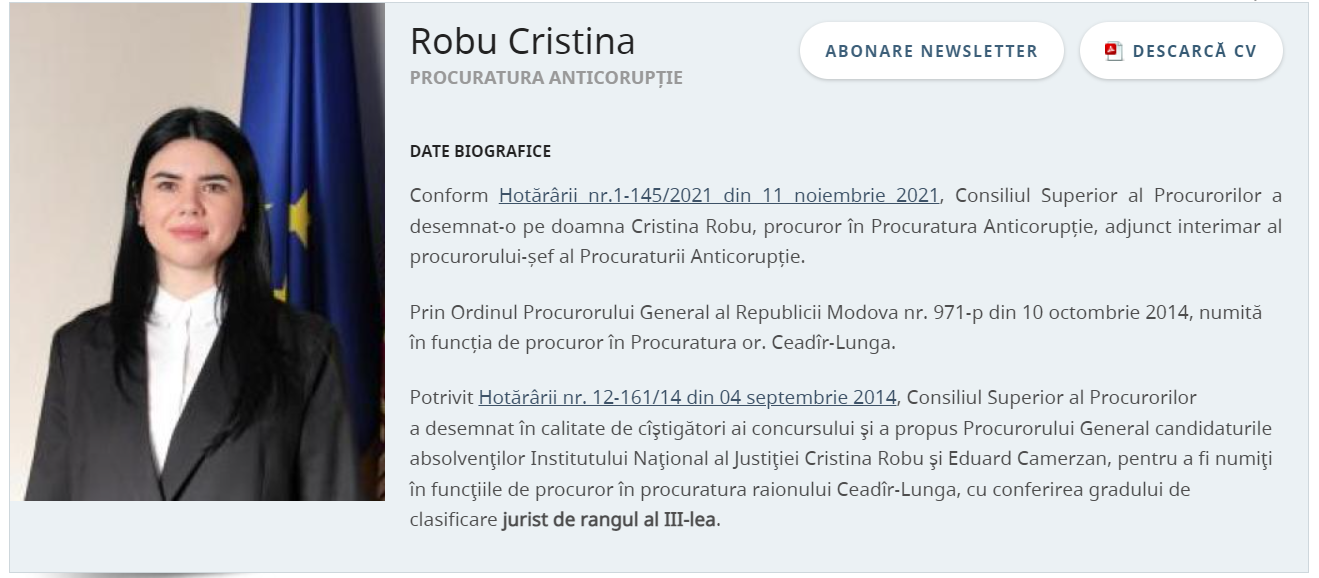Screen dimensions: 1319x578
Task: Subscribe via the Abonare Newsletter button
Action: coord(931,51)
